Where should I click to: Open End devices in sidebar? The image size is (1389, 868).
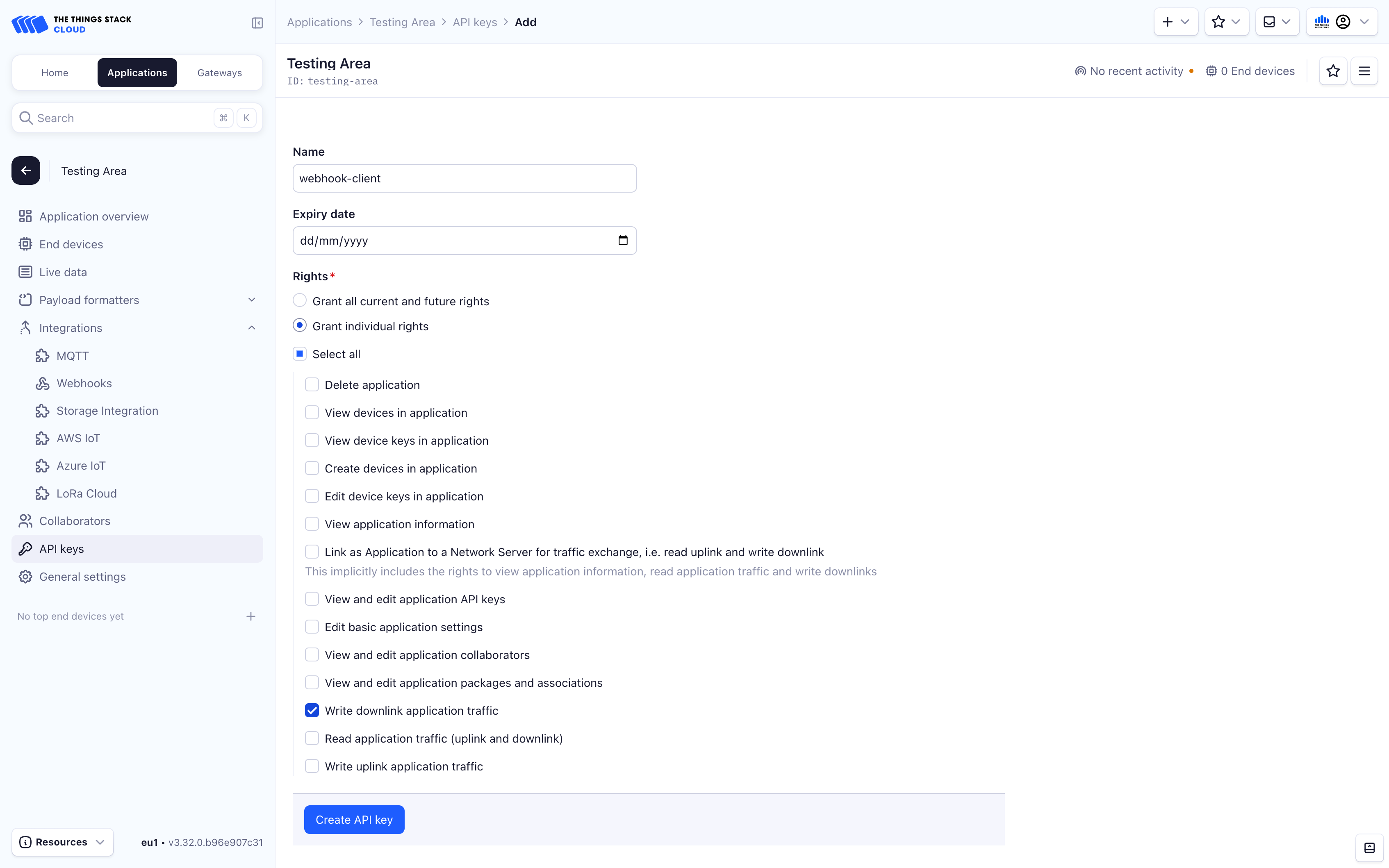point(71,244)
